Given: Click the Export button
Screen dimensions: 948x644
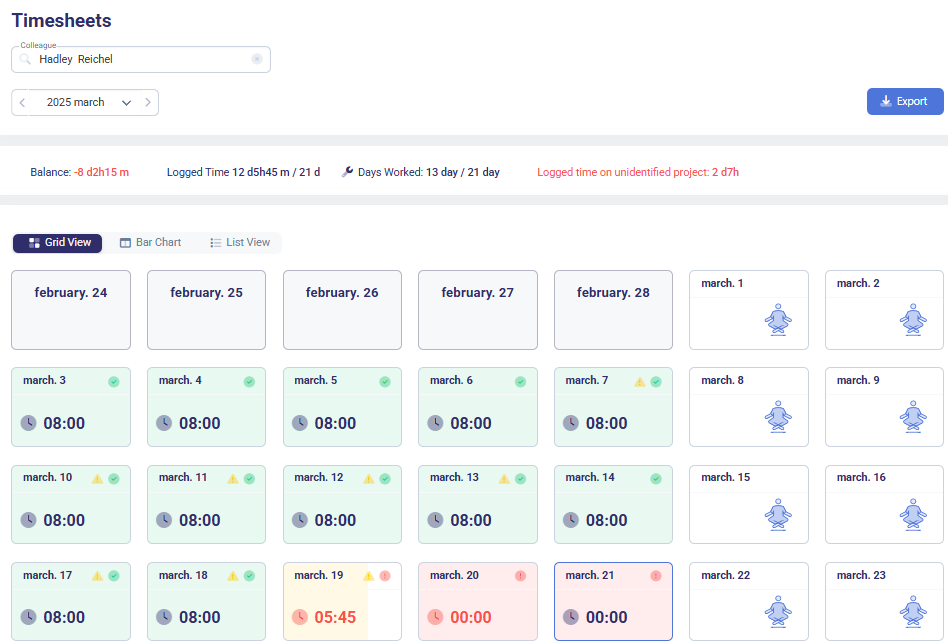Looking at the screenshot, I should point(904,101).
